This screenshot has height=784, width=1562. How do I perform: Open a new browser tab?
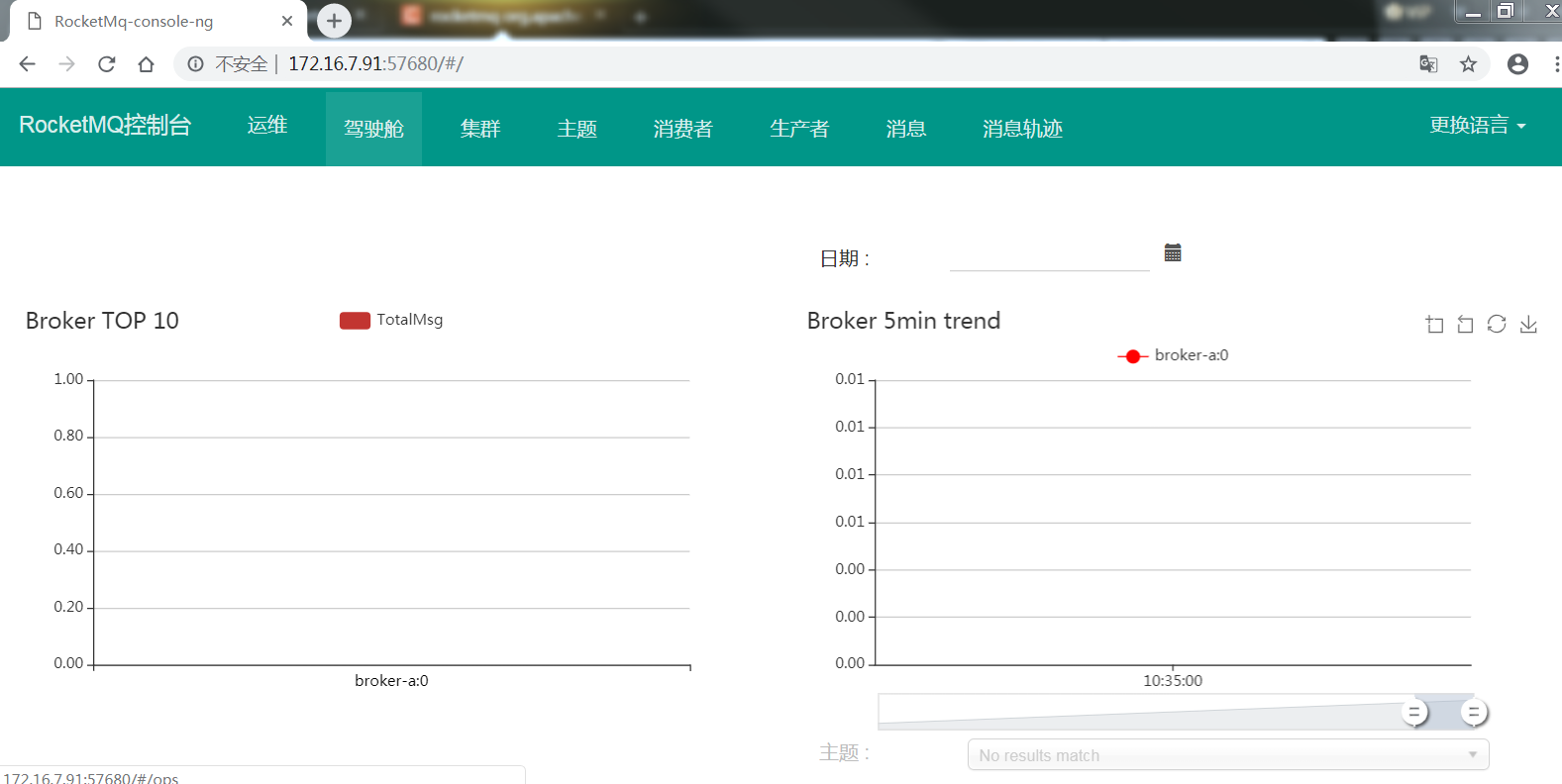[334, 20]
